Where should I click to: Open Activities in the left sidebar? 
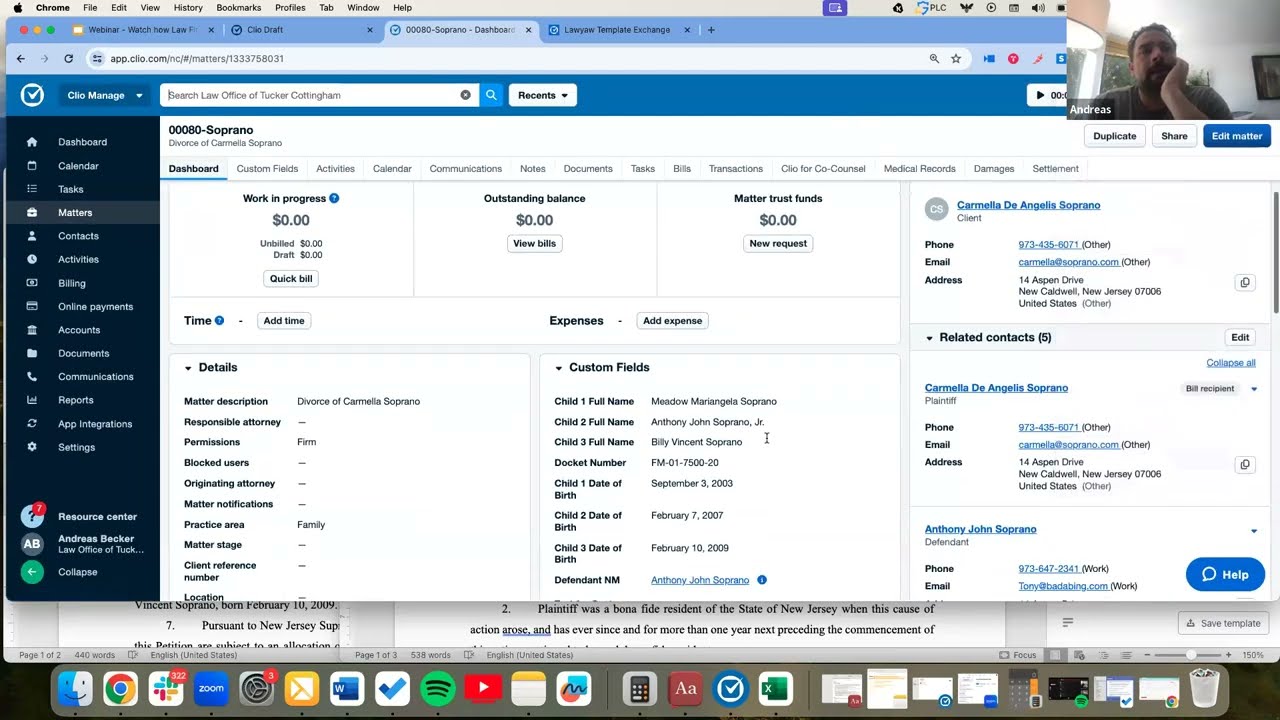click(78, 259)
